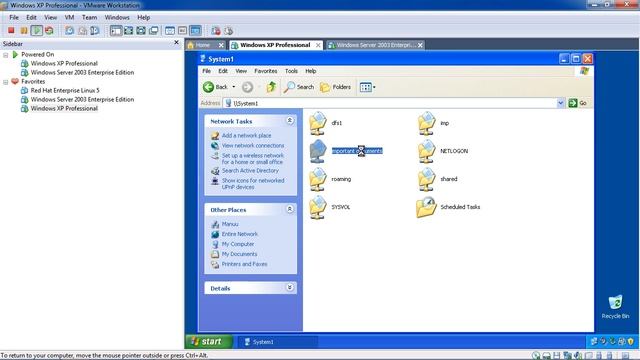Open the address bar dropdown arrow
The image size is (640, 360).
[560, 103]
